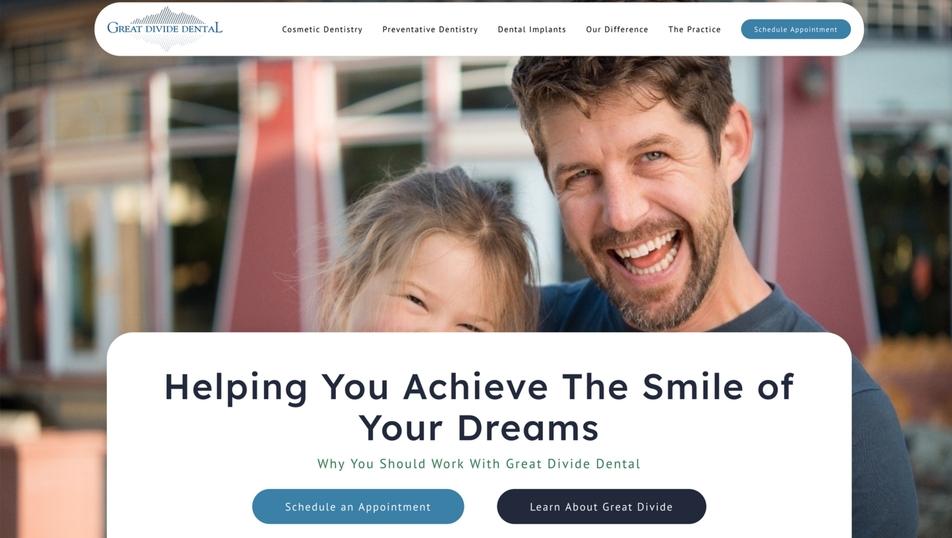The height and width of the screenshot is (538, 952).
Task: Open The Practice navigation item
Action: 694,29
